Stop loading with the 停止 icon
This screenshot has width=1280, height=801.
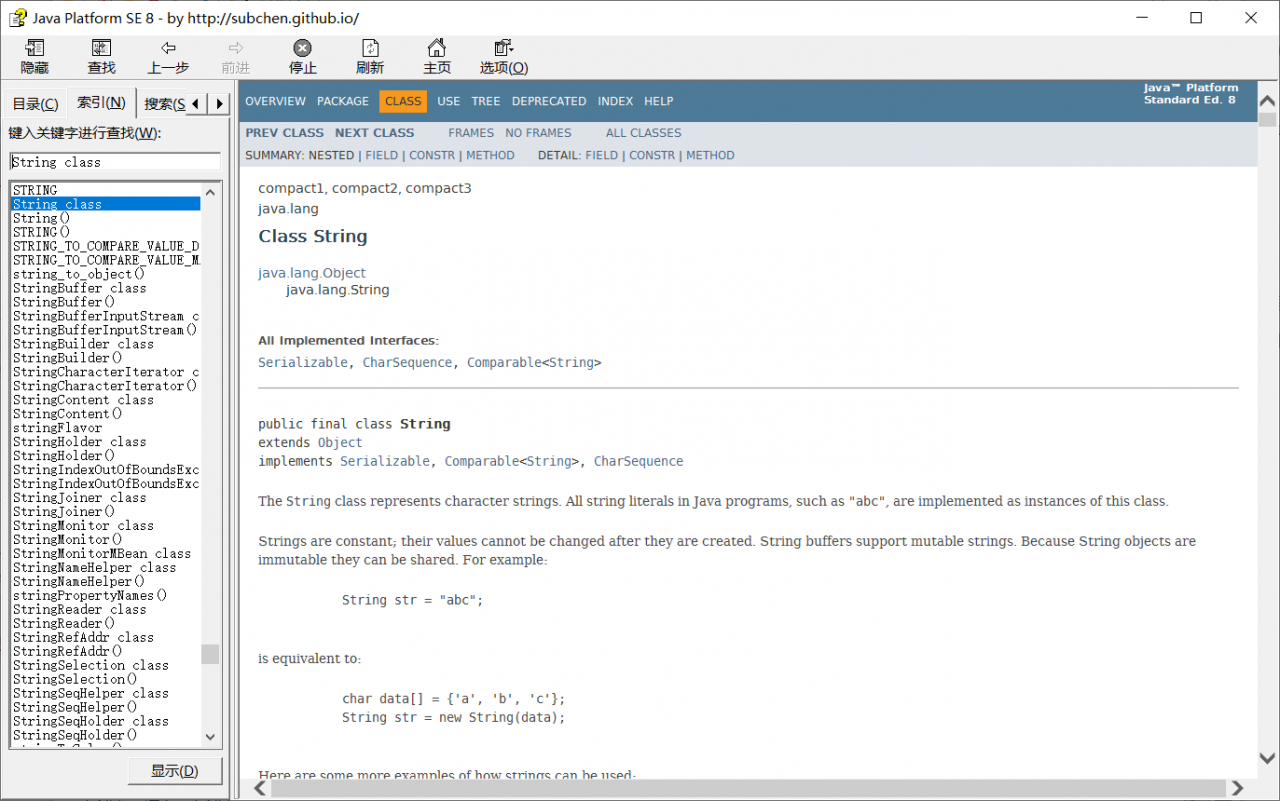302,57
